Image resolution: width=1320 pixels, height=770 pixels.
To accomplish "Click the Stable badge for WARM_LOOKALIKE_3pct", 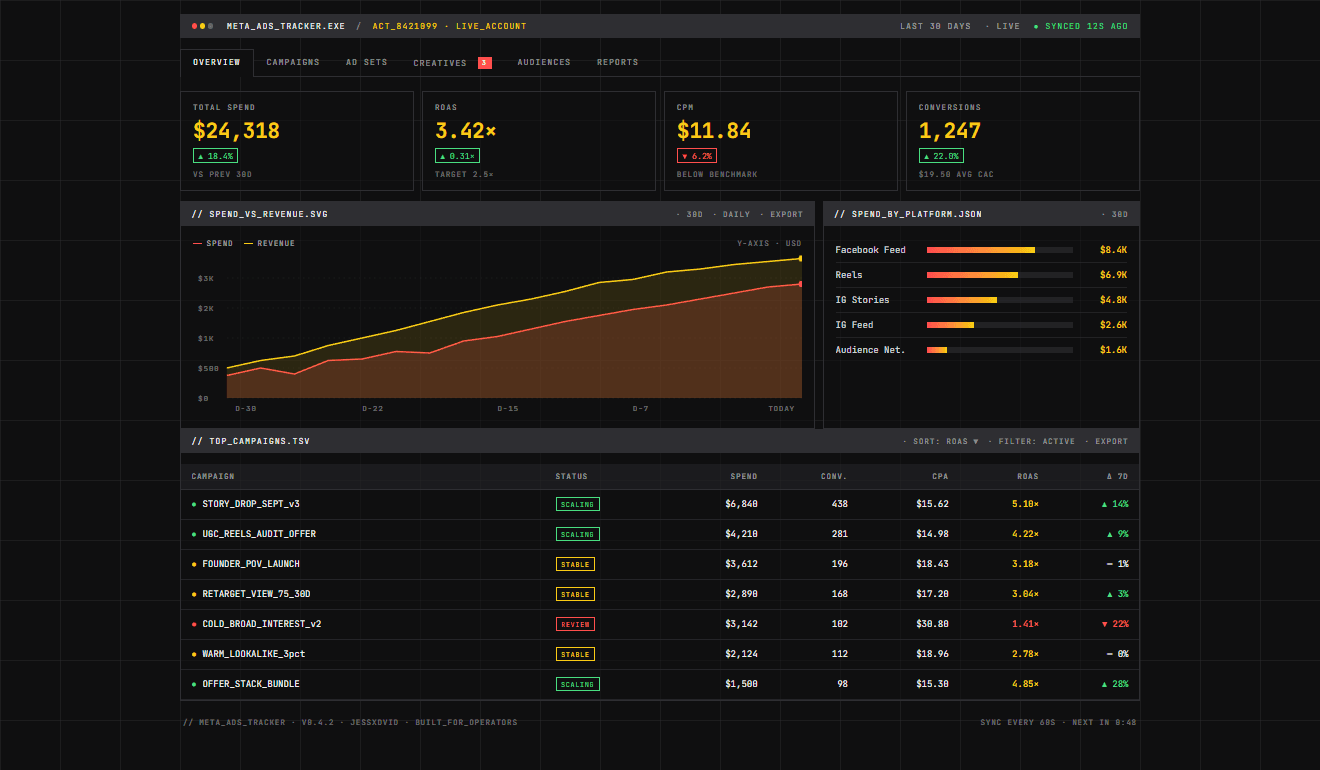I will [x=575, y=654].
